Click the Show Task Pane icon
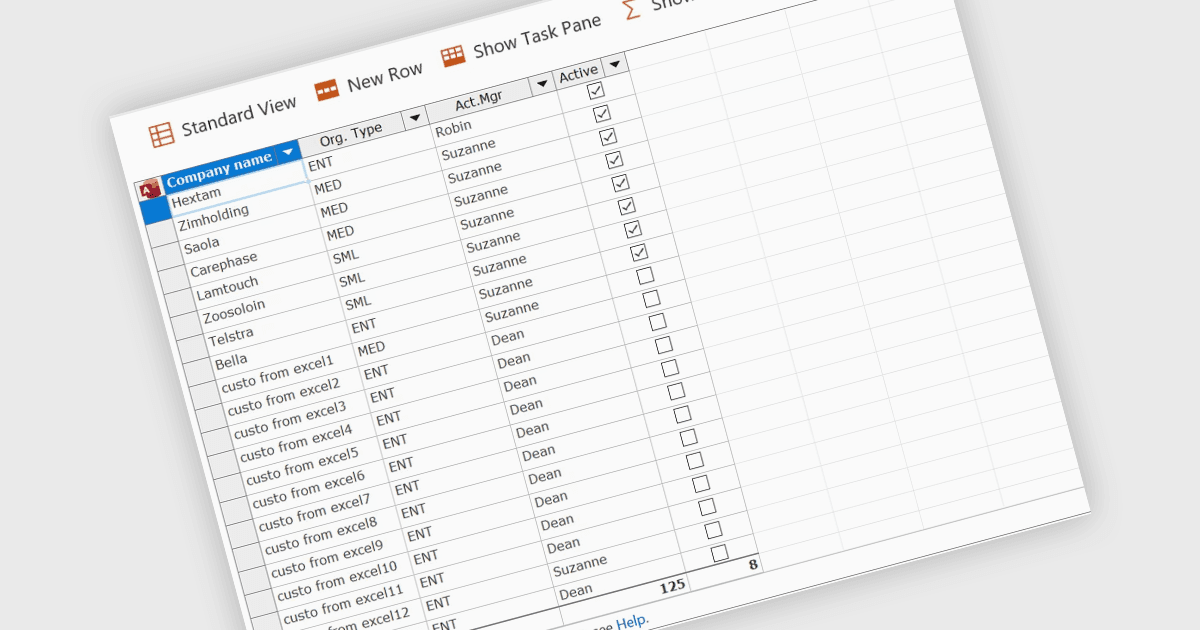The image size is (1200, 630). (x=453, y=56)
